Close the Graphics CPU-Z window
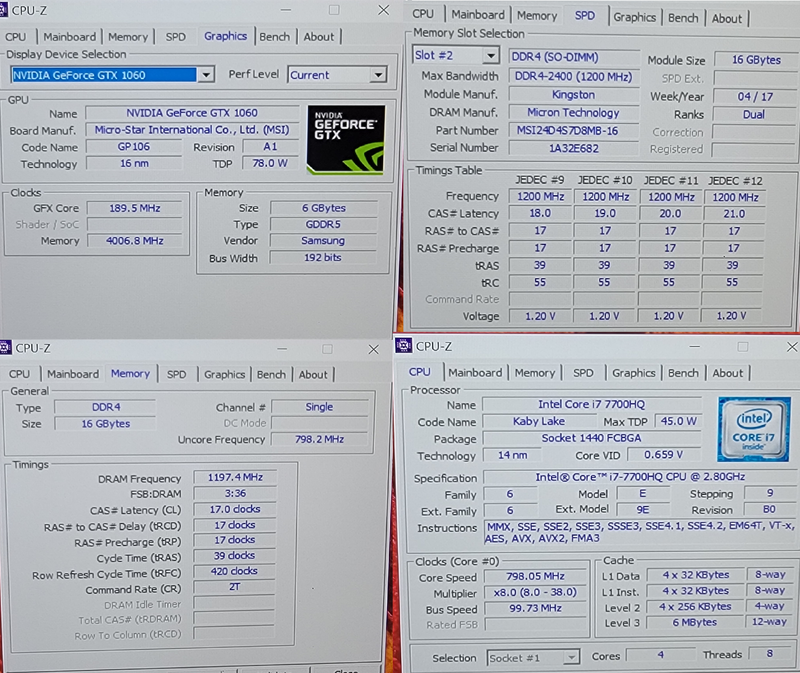Viewport: 800px width, 673px height. [384, 10]
